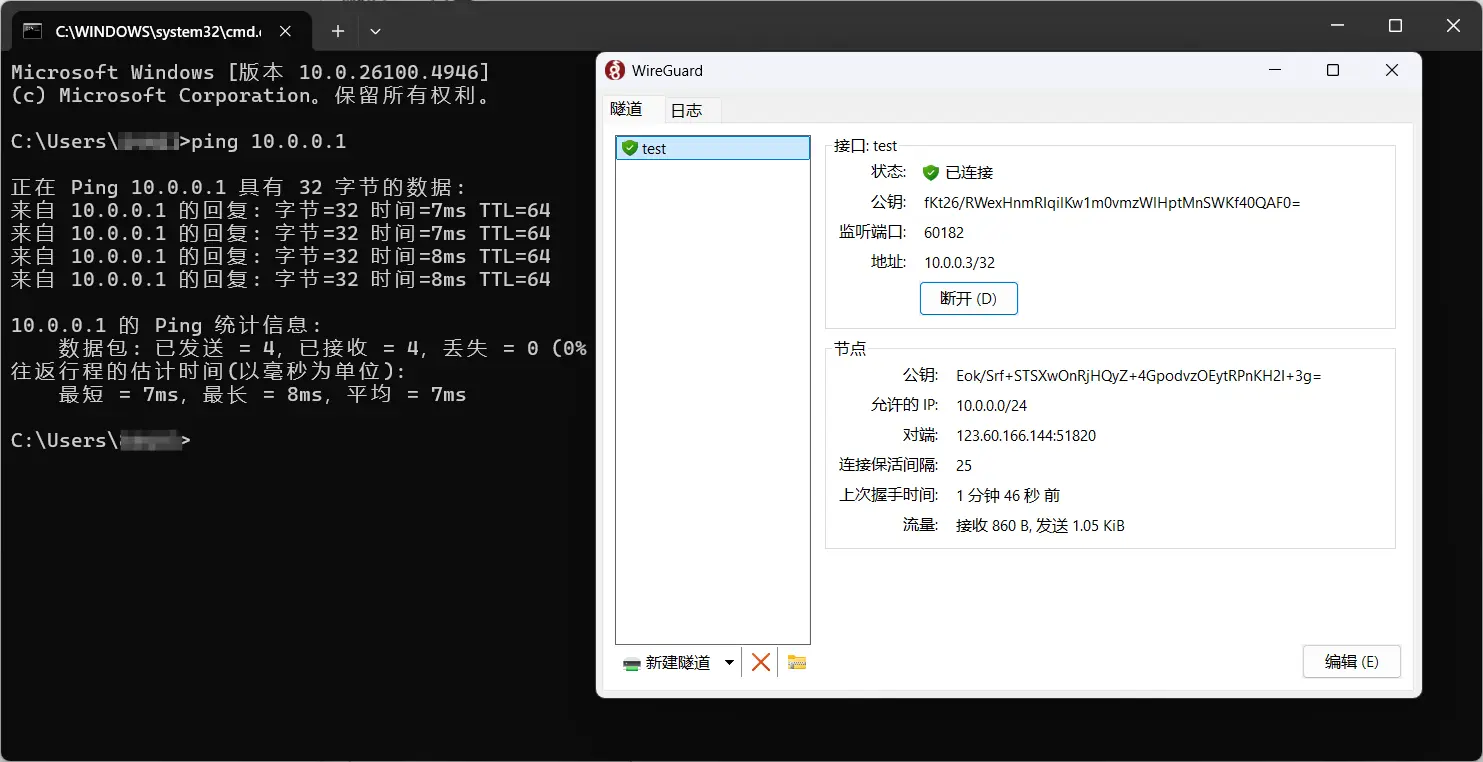1483x762 pixels.
Task: Click the WireGuard logo icon in title bar
Action: (x=615, y=70)
